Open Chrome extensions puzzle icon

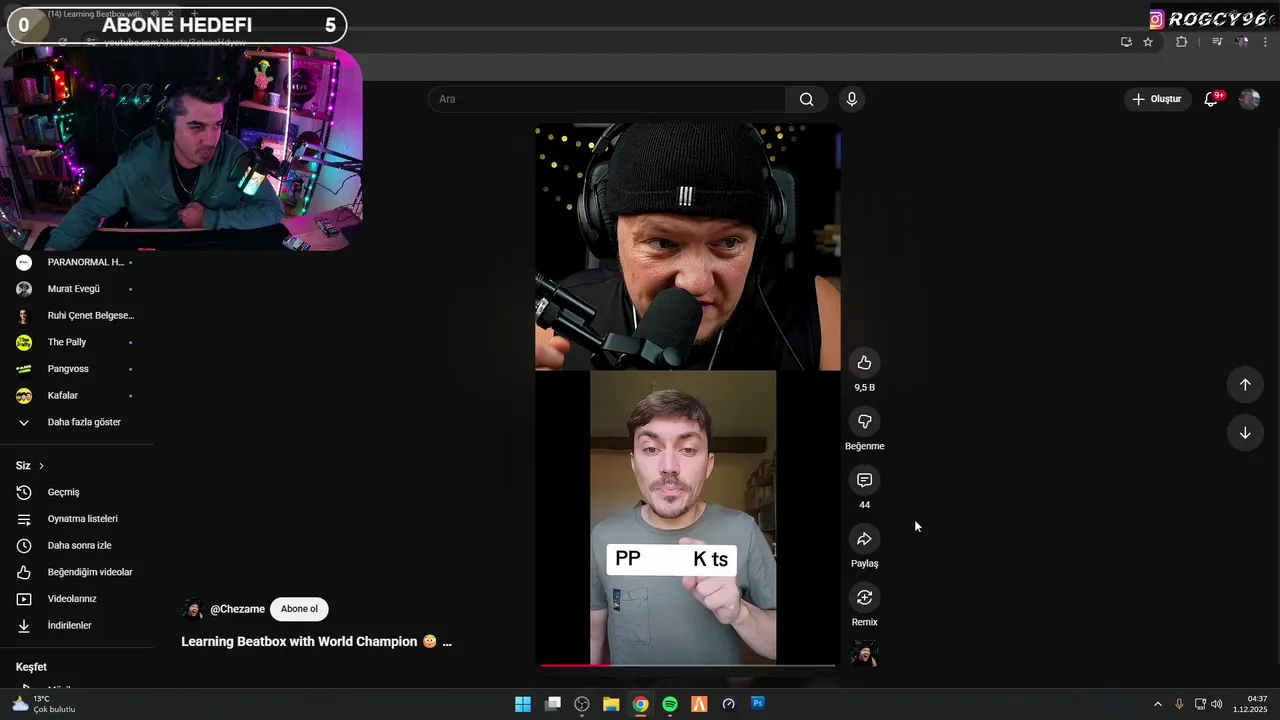(1181, 42)
